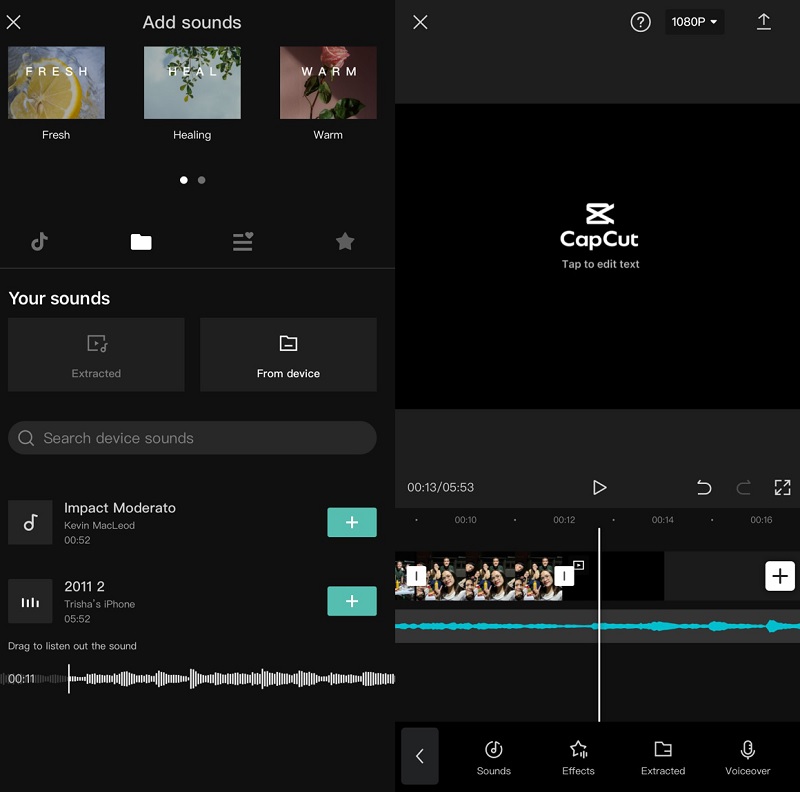The height and width of the screenshot is (792, 800).
Task: Open the 1080P resolution dropdown
Action: [694, 21]
